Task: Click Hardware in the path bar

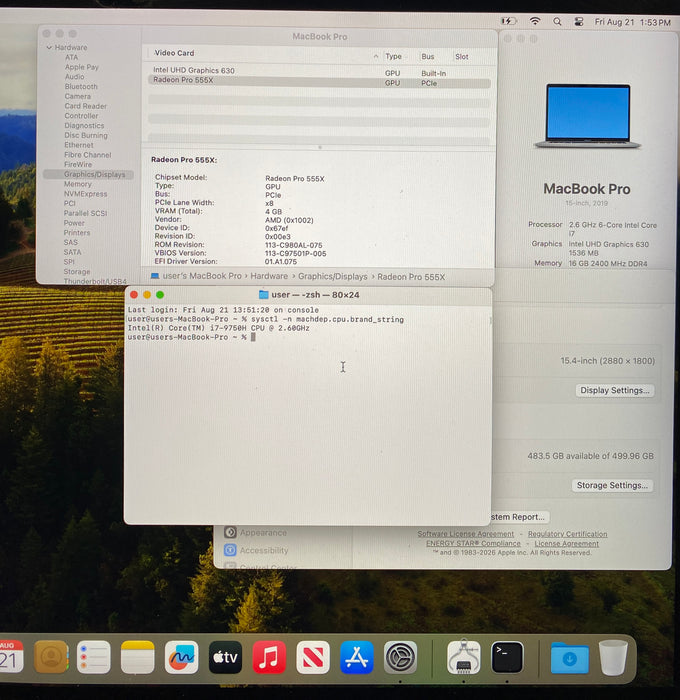Action: coord(269,276)
